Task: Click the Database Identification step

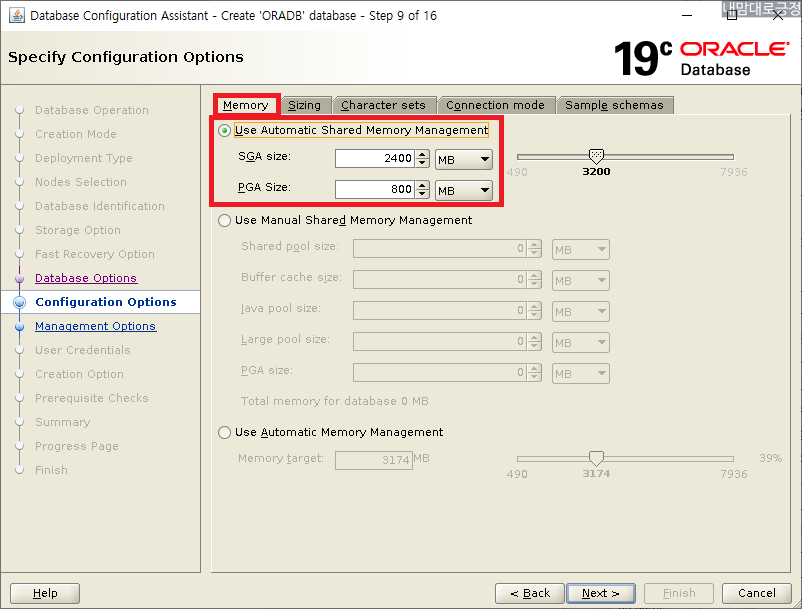Action: pyautogui.click(x=100, y=206)
